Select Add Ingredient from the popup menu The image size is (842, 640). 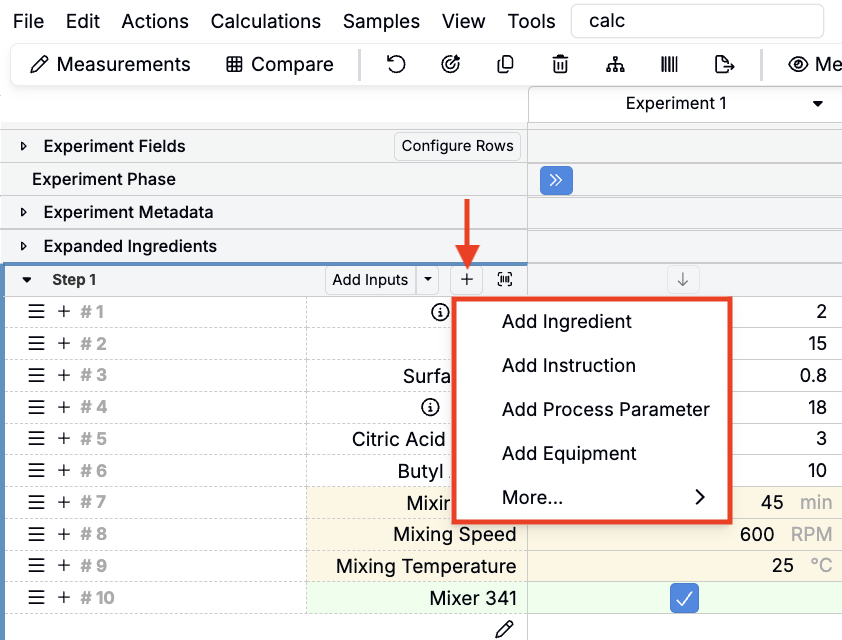click(x=566, y=321)
